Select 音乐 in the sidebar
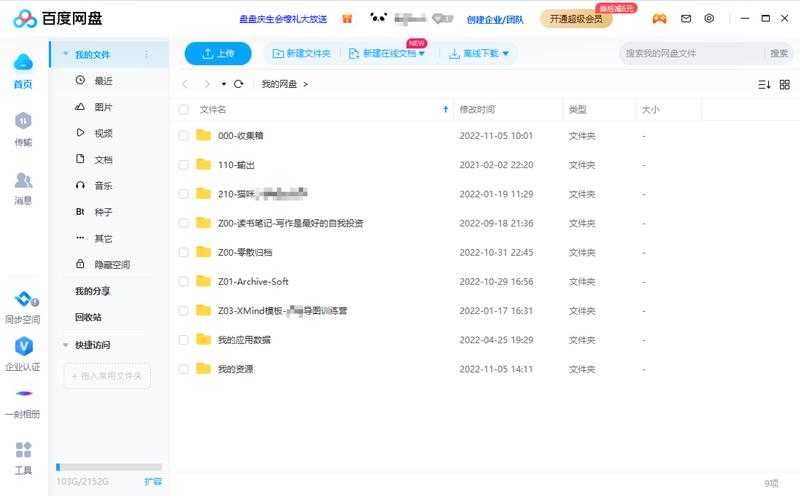The height and width of the screenshot is (496, 800). tap(104, 186)
